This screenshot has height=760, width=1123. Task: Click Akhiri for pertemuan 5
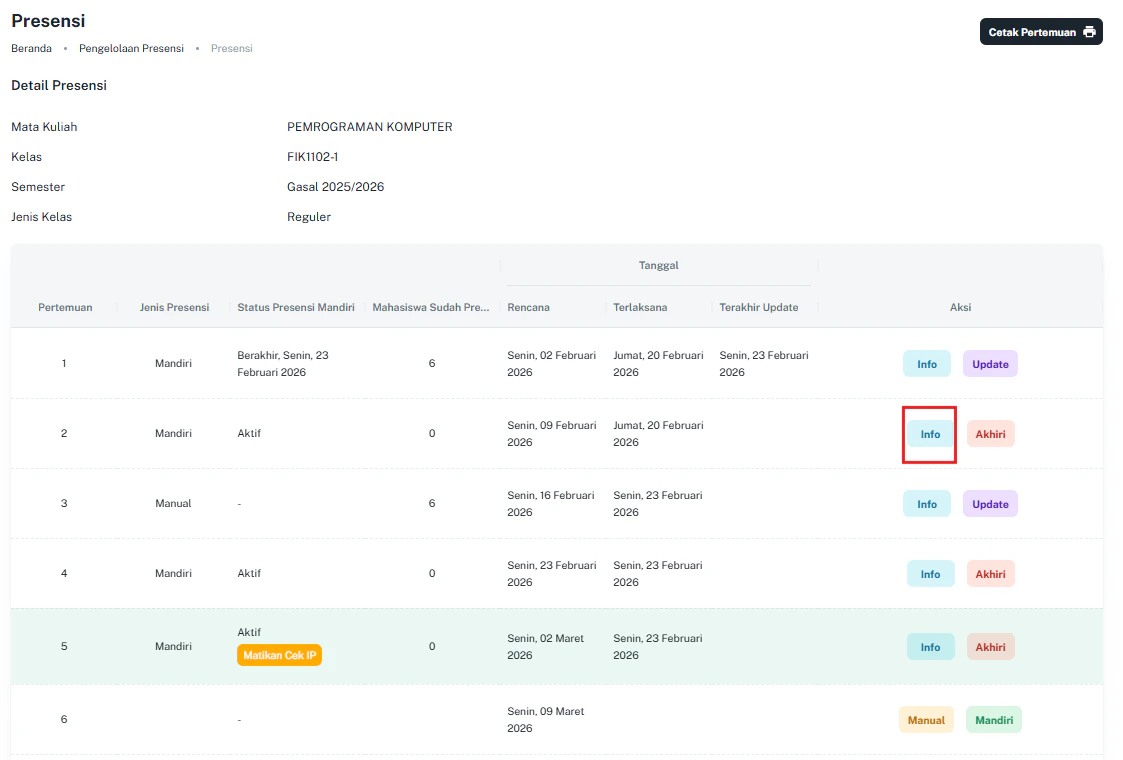[x=991, y=647]
